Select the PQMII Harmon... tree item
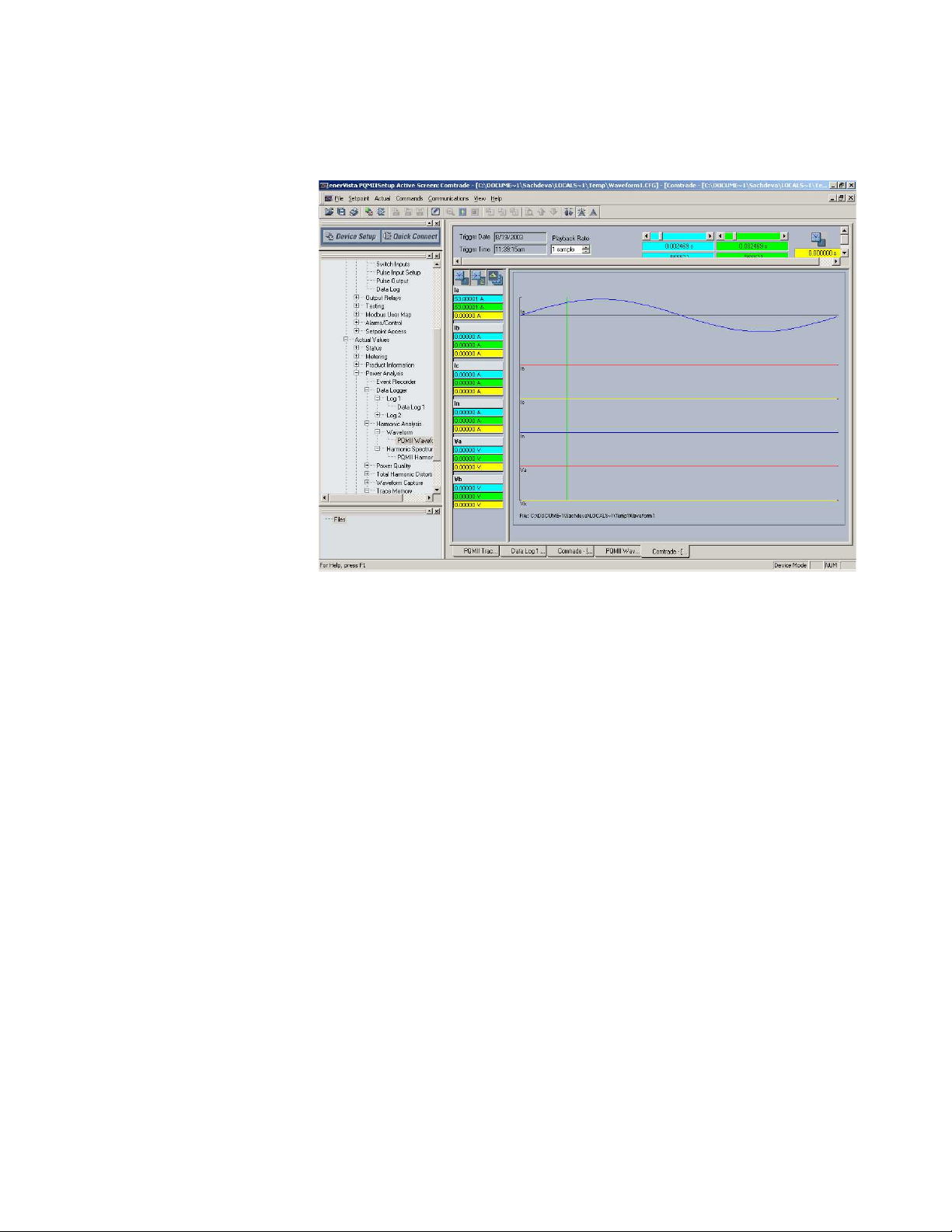Screen dimensions: 952x1232 415,457
